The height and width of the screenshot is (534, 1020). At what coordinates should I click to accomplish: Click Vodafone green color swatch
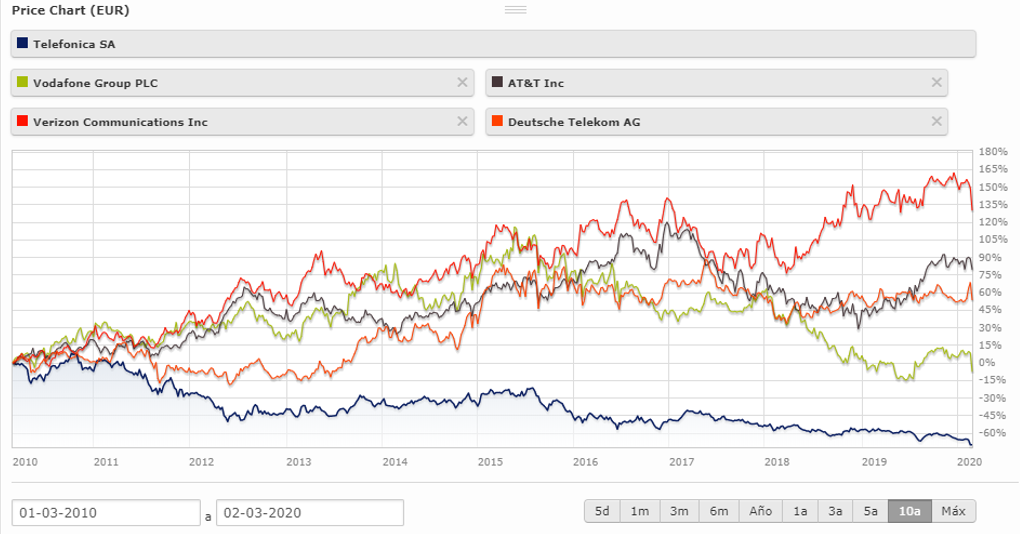23,83
